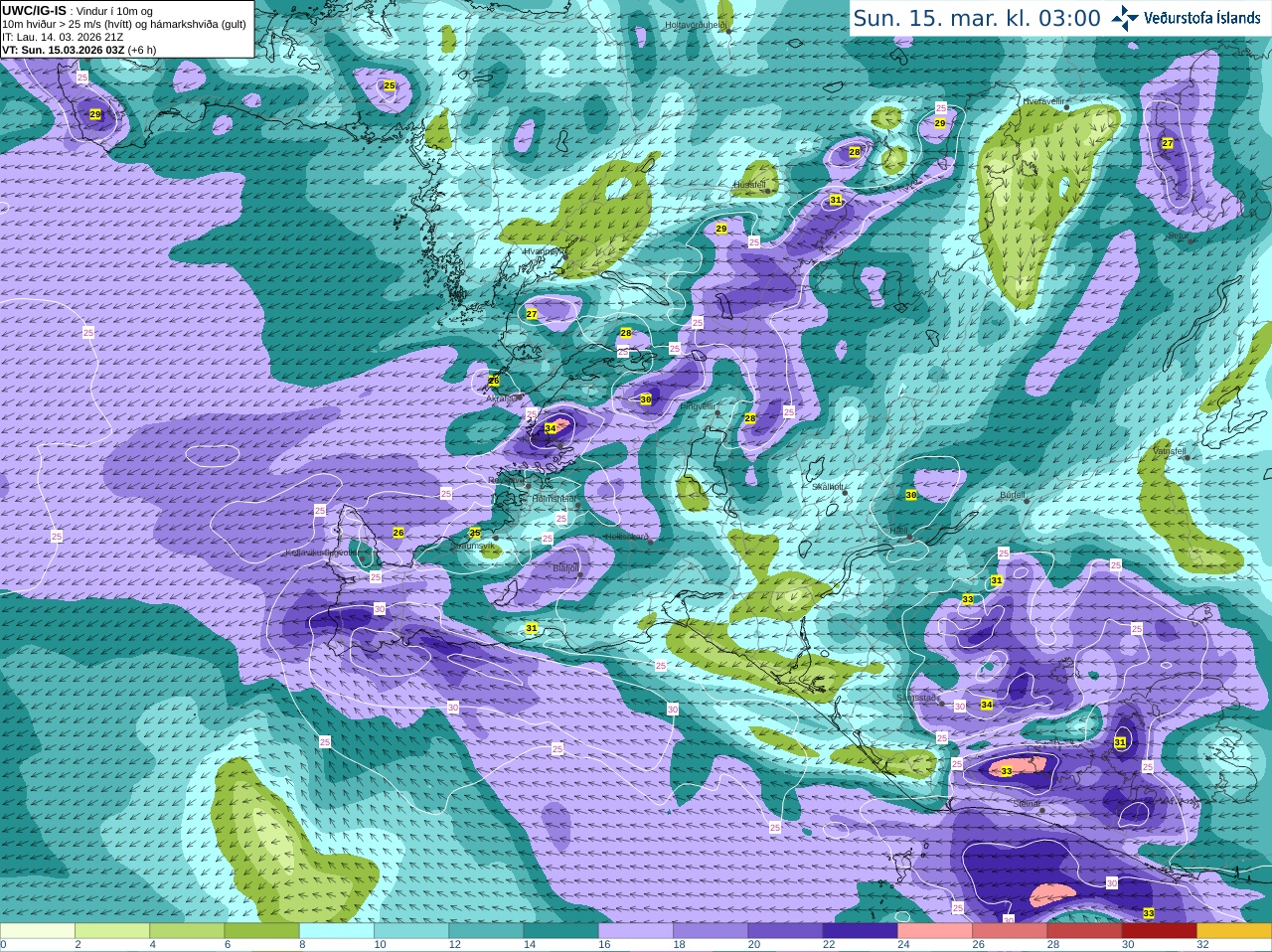Click the Bláfjöll station label
The image size is (1272, 952).
(x=565, y=568)
